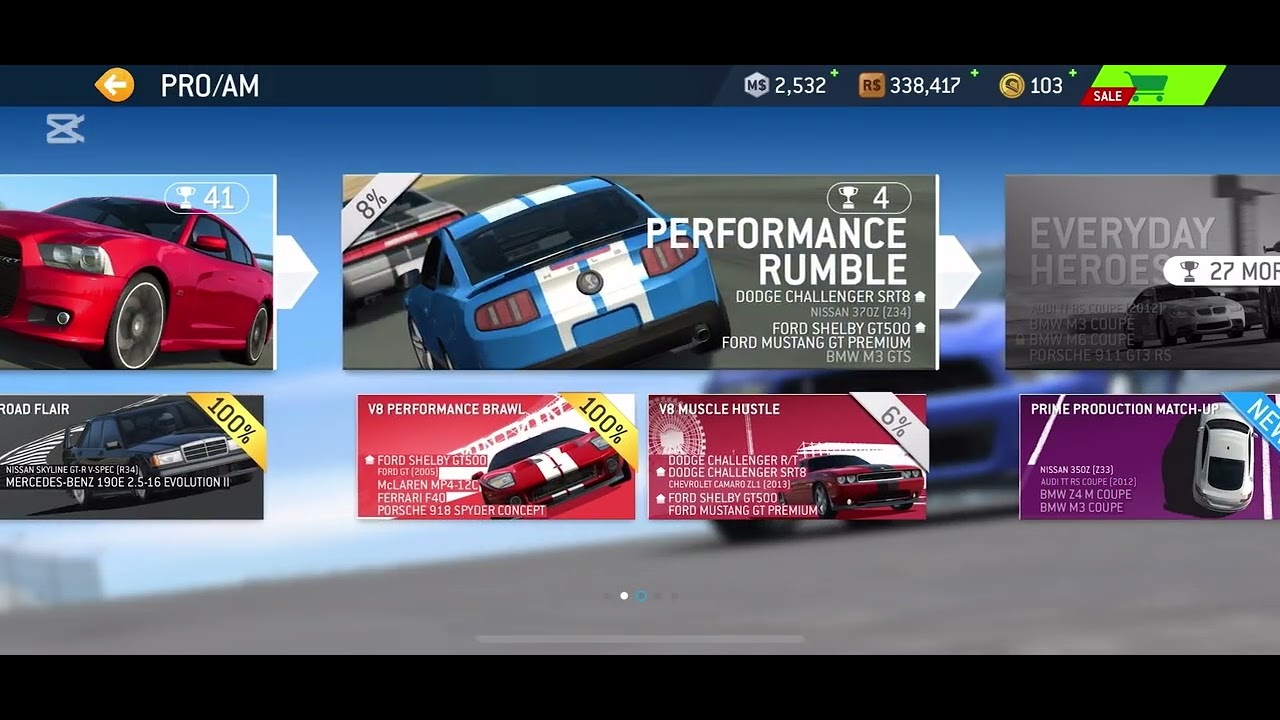Image resolution: width=1280 pixels, height=720 pixels.
Task: Tap the R$ currency icon
Action: coord(871,86)
